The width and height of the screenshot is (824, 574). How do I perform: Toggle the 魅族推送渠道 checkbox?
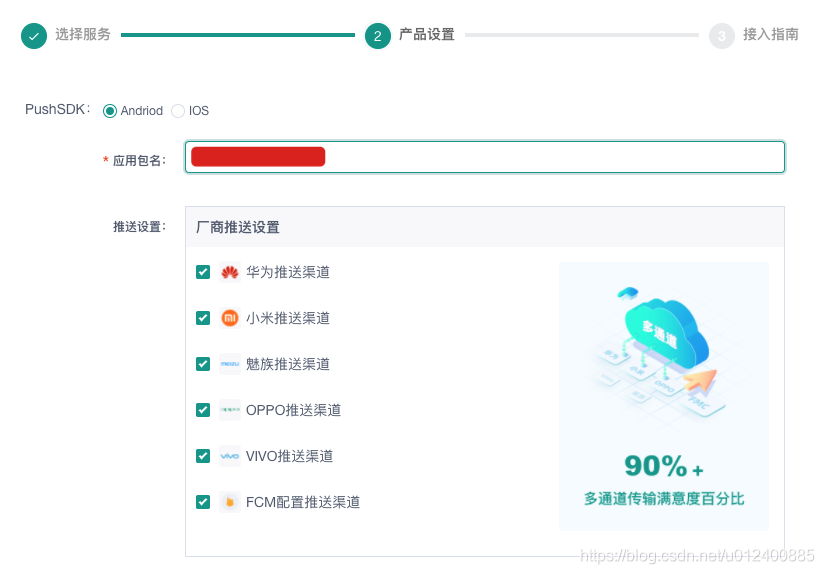tap(203, 364)
